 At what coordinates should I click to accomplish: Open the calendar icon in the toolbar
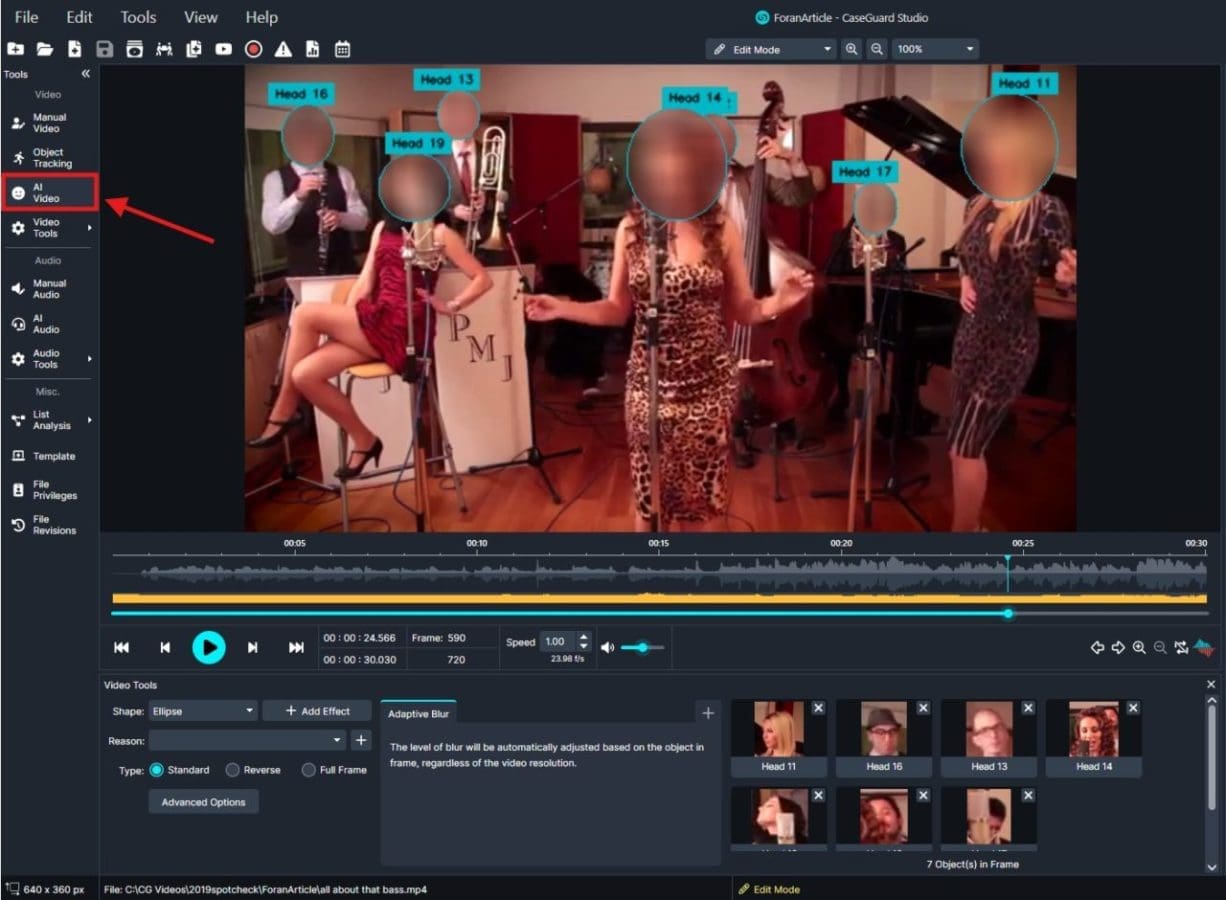[x=342, y=48]
